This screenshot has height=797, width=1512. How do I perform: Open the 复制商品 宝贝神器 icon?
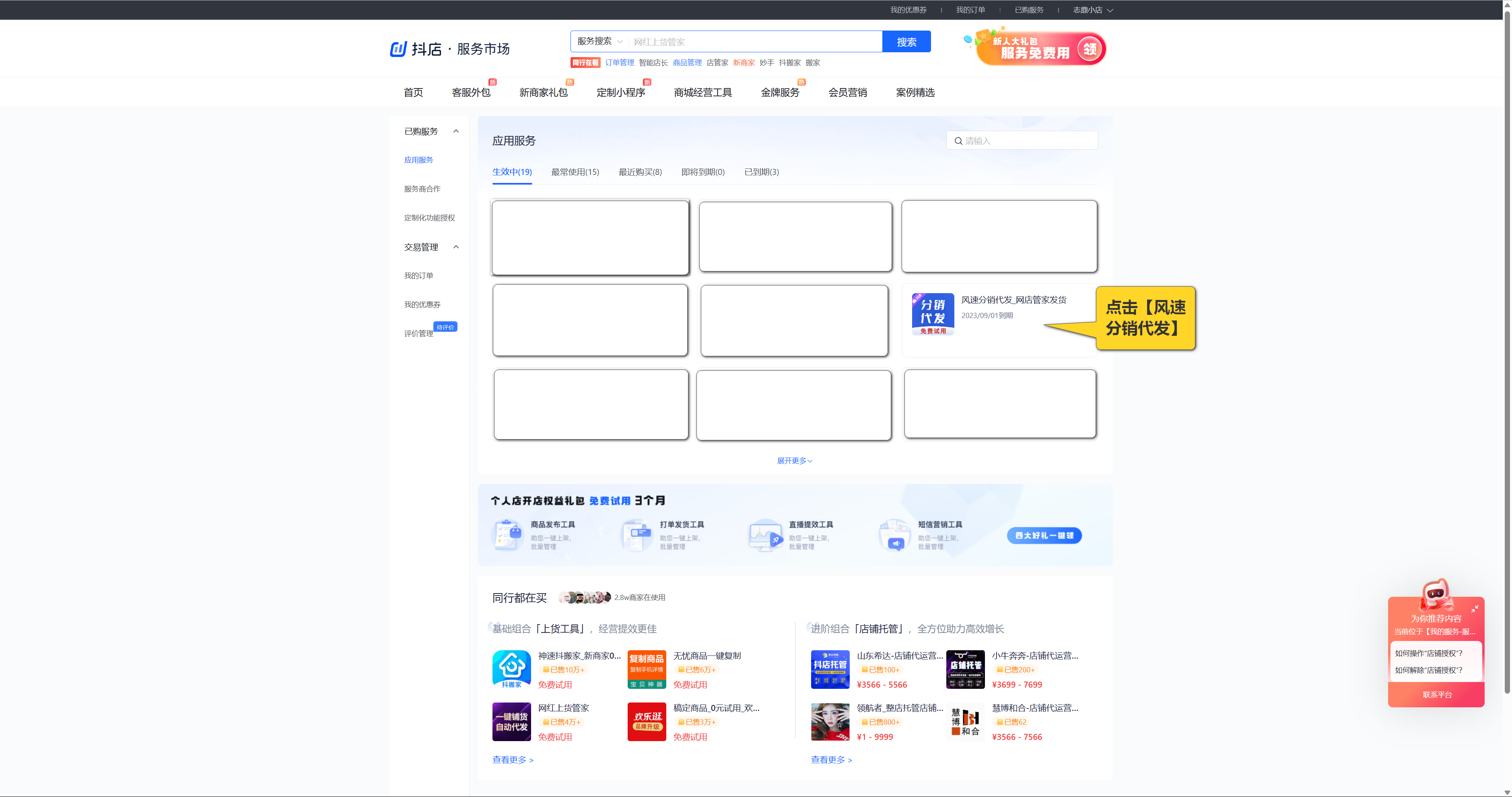click(646, 669)
